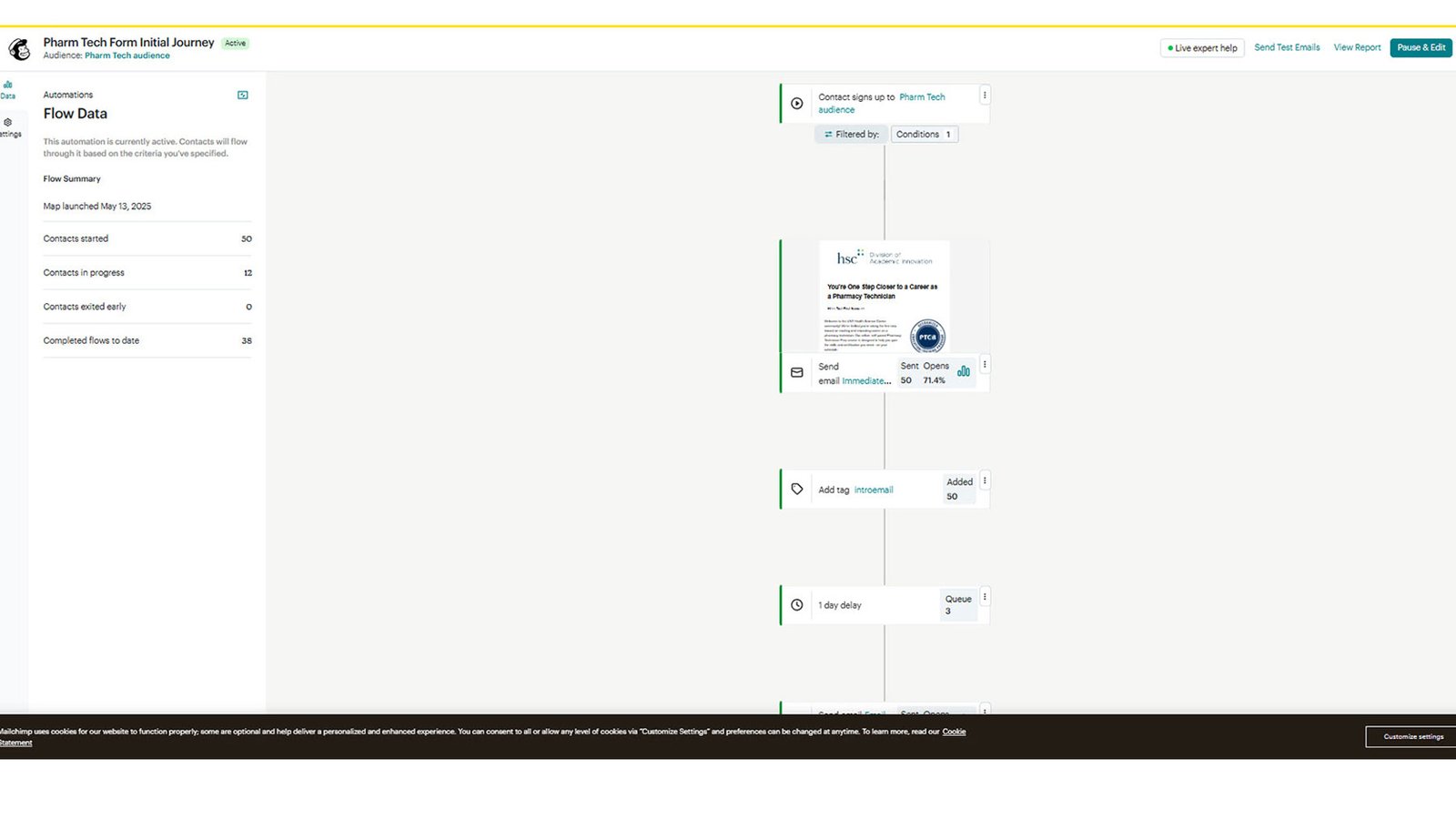Click the Flow Summary heading
This screenshot has height=819, width=1456.
[72, 178]
